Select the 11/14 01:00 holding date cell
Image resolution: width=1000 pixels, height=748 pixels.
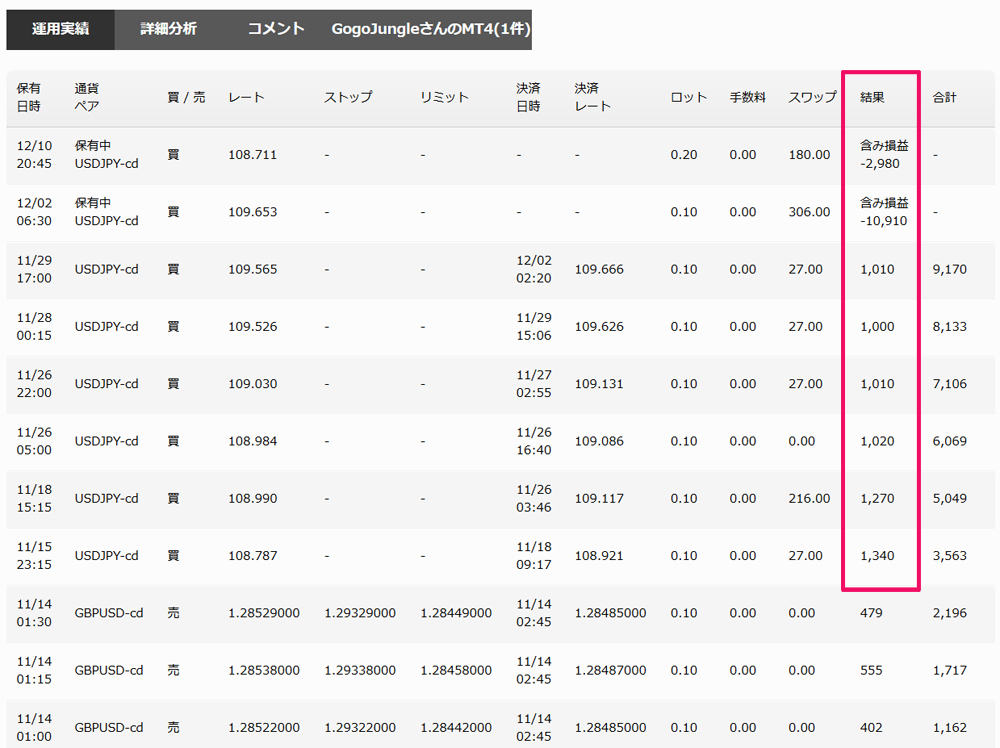pyautogui.click(x=34, y=728)
